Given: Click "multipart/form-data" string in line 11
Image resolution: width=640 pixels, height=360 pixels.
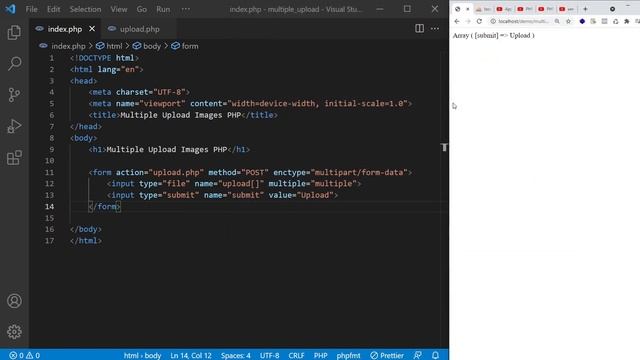Looking at the screenshot, I should click(x=359, y=172).
